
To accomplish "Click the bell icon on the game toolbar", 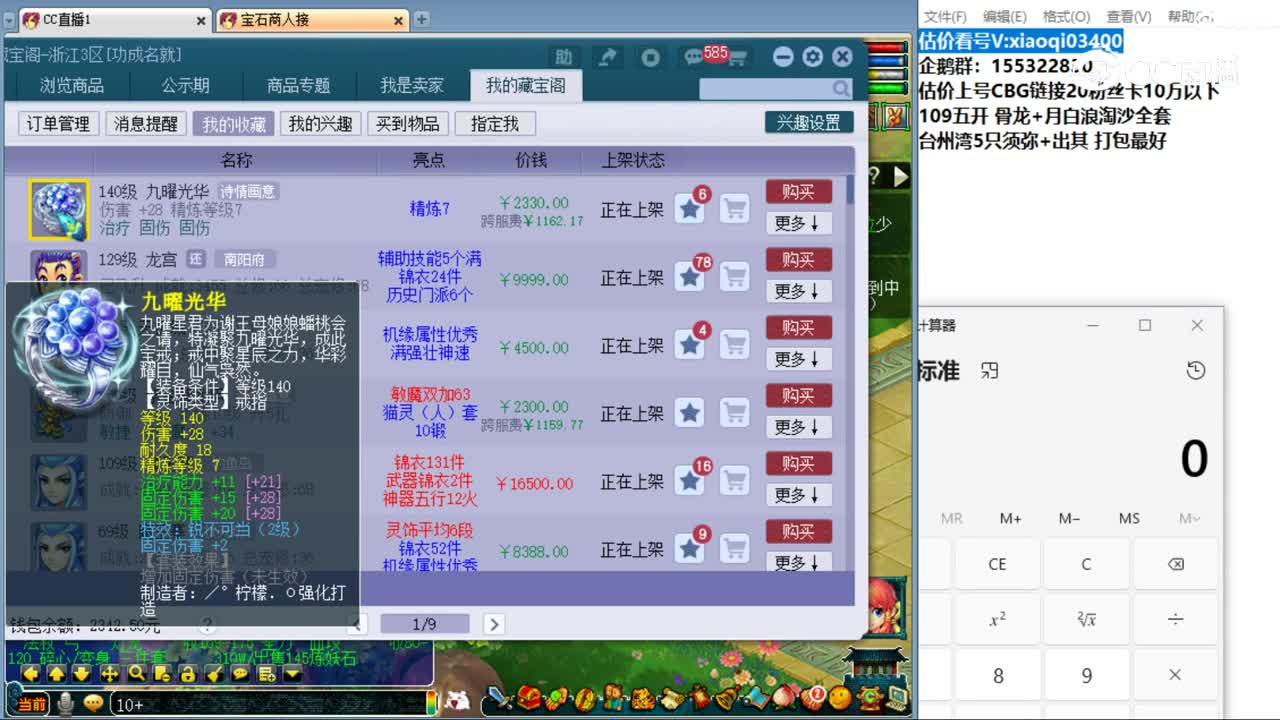I will pos(726,700).
